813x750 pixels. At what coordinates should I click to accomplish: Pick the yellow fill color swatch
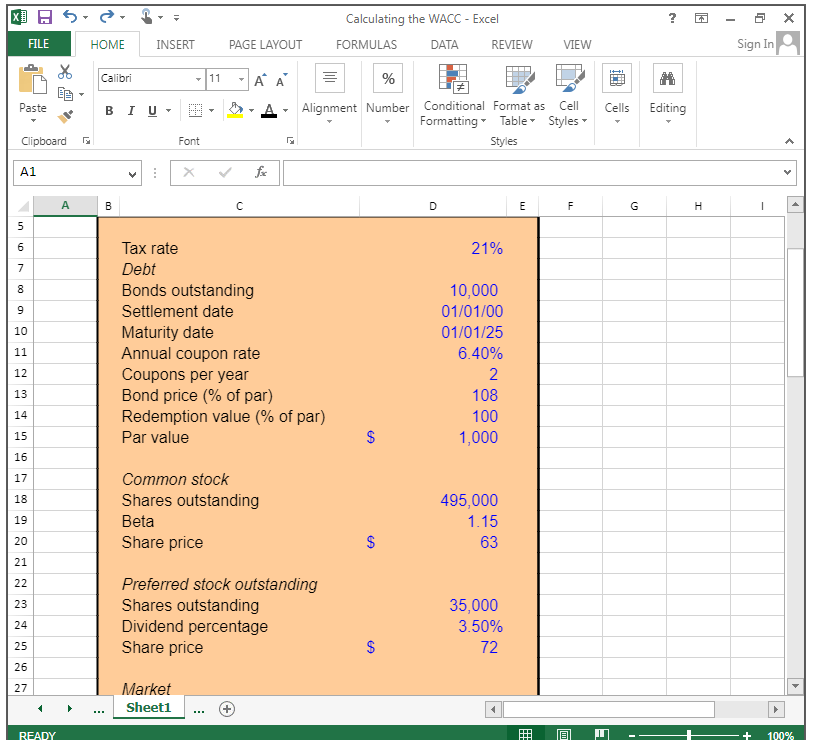(235, 110)
